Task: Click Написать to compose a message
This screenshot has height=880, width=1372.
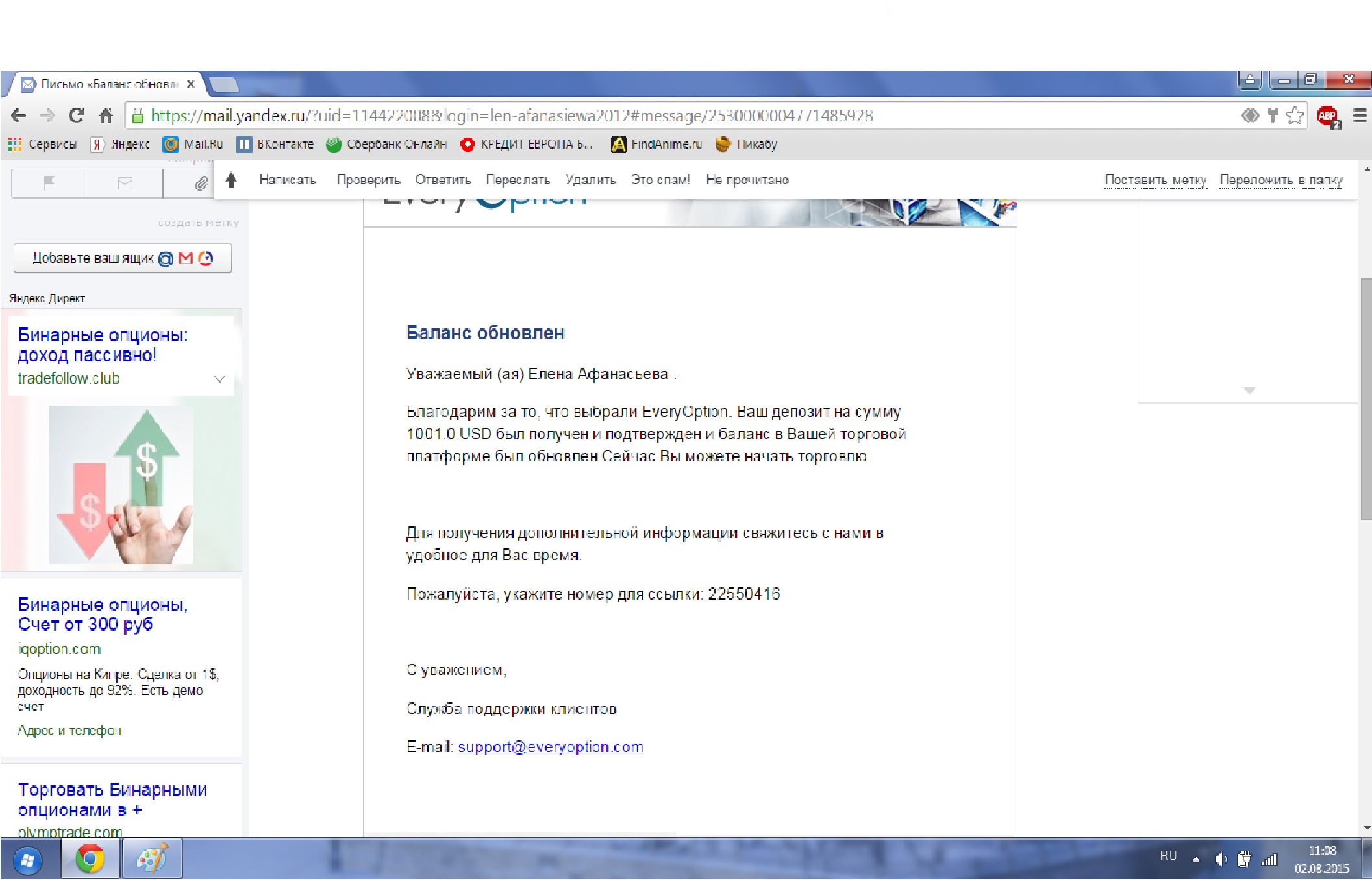Action: 288,180
